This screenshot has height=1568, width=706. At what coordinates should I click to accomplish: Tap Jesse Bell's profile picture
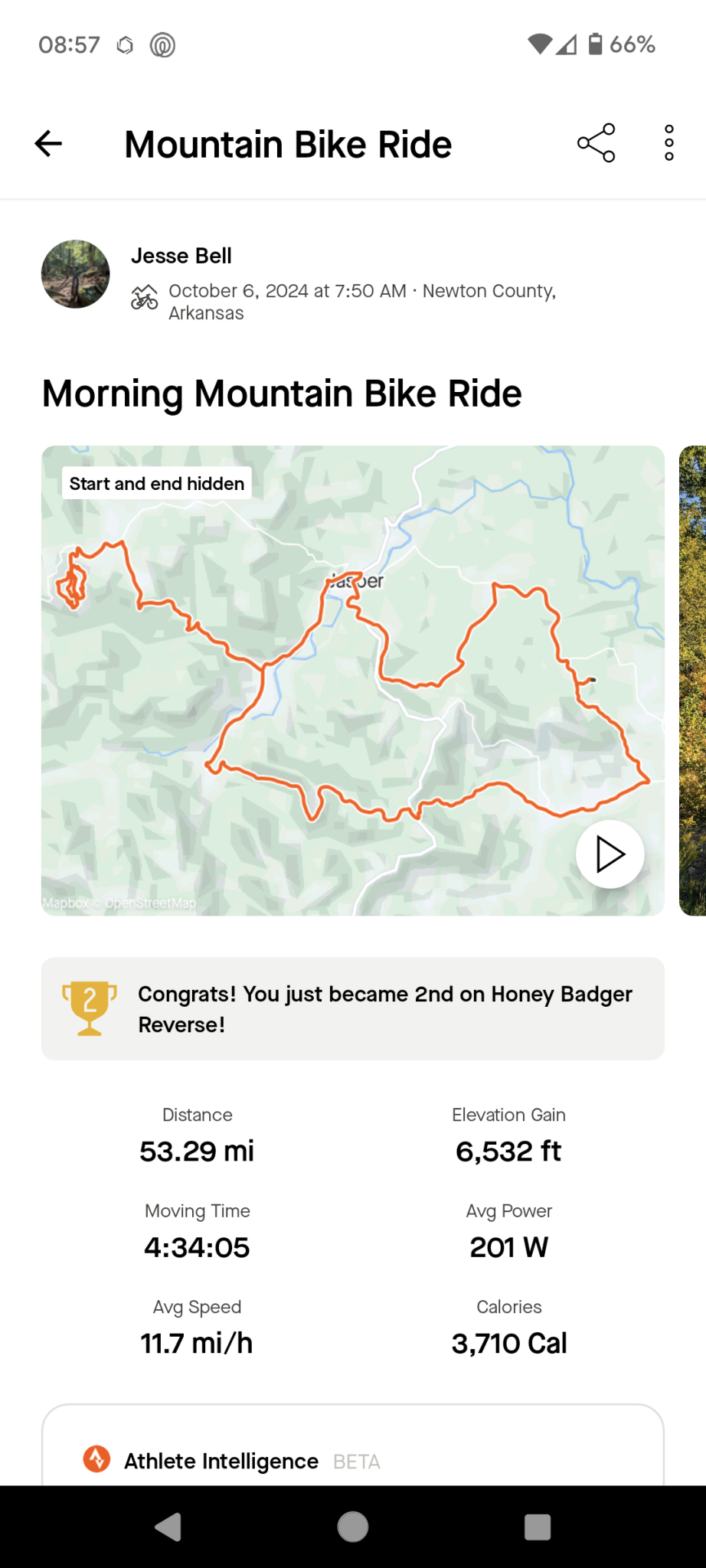75,274
